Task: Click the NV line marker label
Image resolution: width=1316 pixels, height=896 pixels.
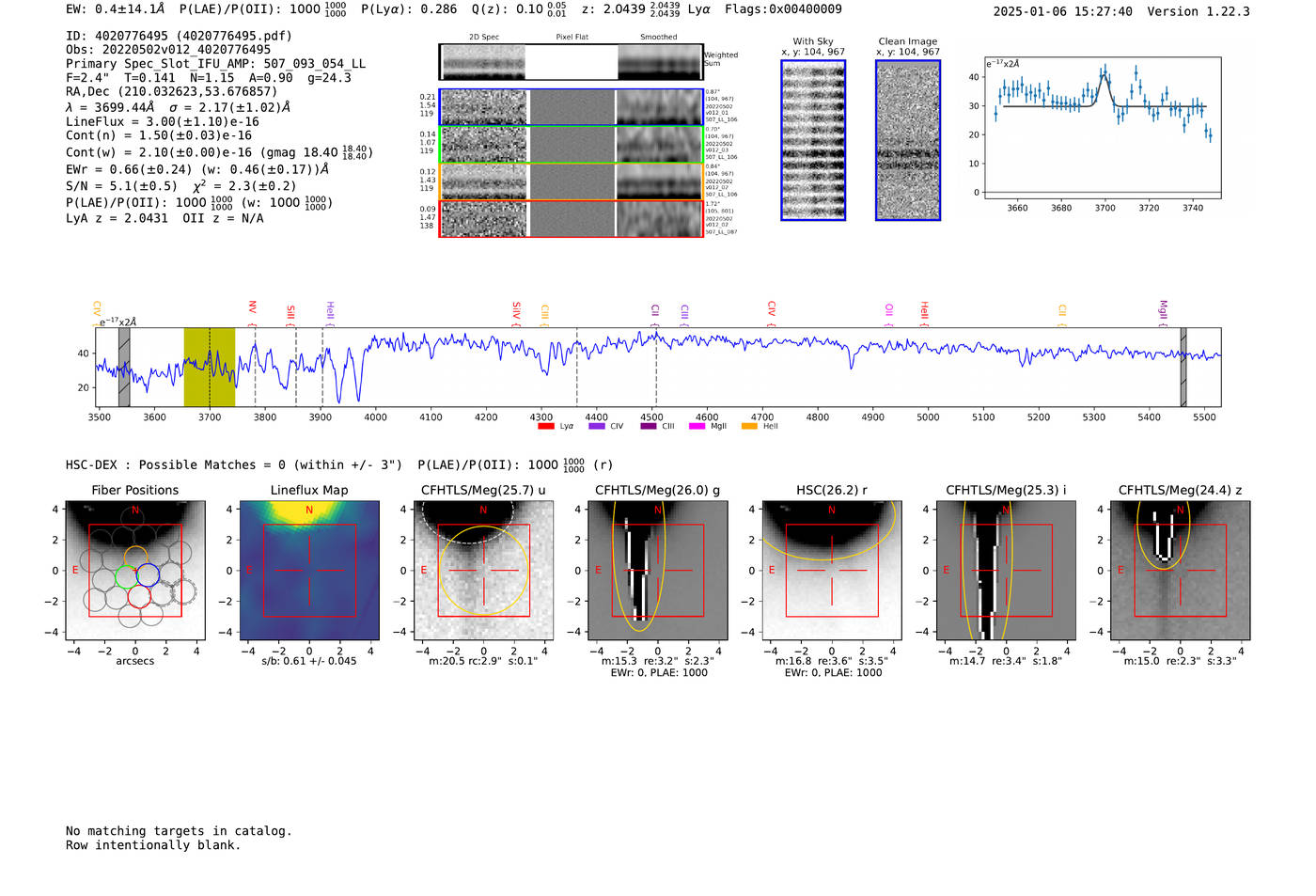Action: [x=252, y=307]
